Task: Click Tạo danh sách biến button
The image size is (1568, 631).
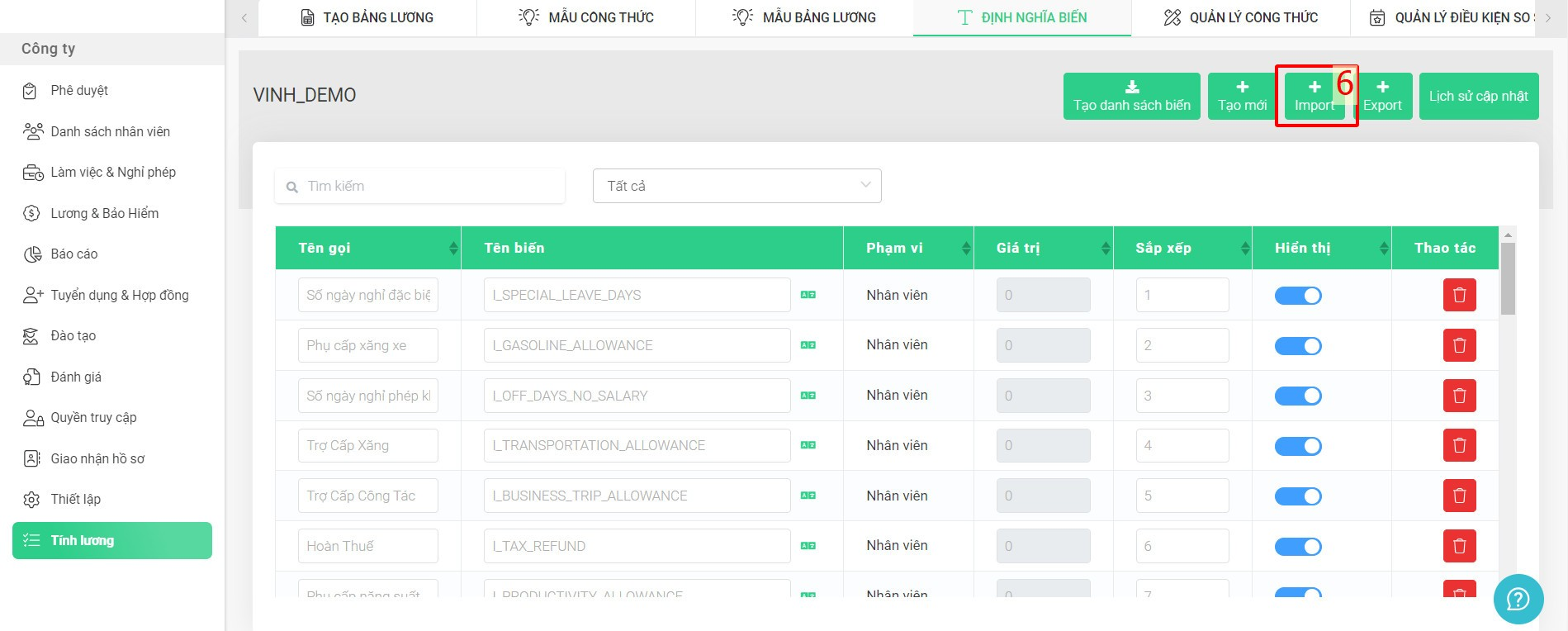Action: click(x=1132, y=96)
